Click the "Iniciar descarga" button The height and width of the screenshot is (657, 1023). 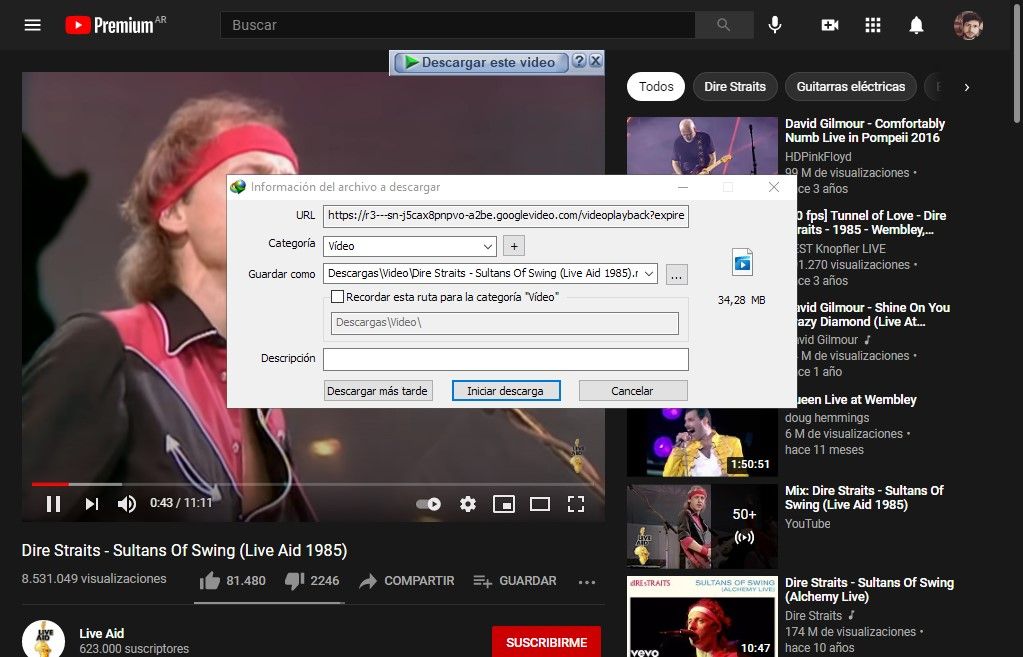pos(505,391)
